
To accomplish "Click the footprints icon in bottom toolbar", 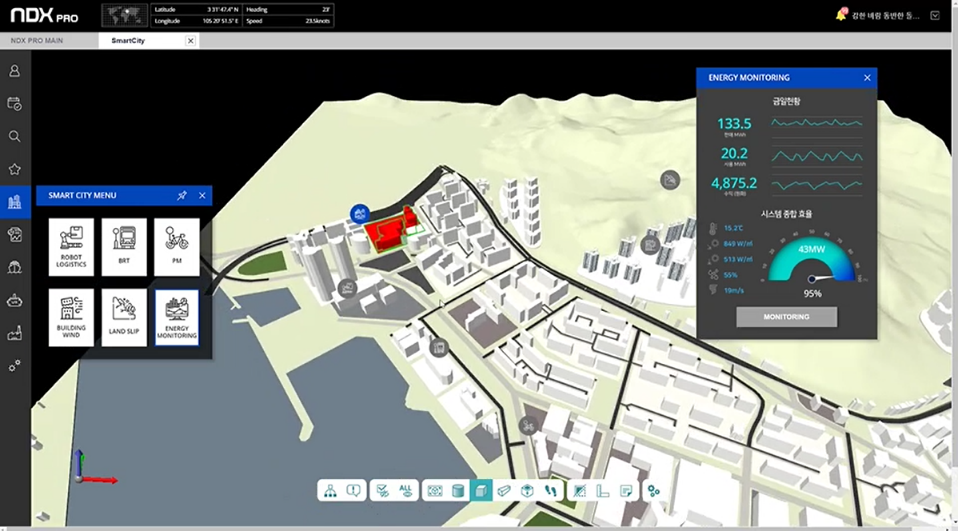I will (x=551, y=490).
